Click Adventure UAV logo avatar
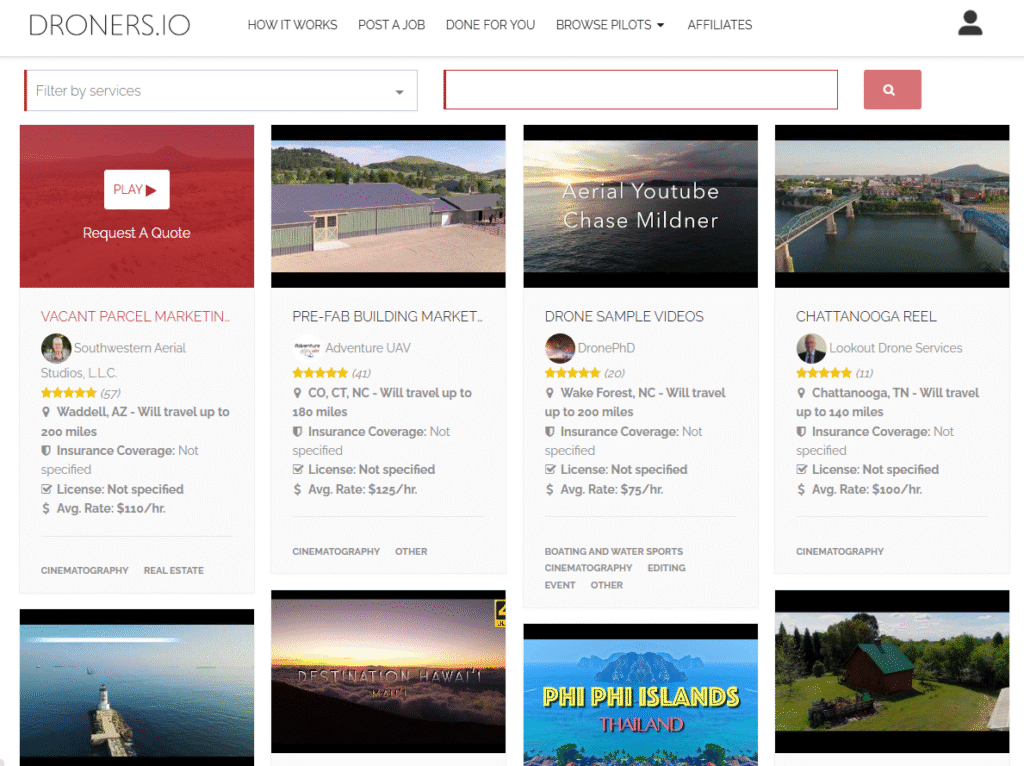1024x766 pixels. [x=307, y=348]
